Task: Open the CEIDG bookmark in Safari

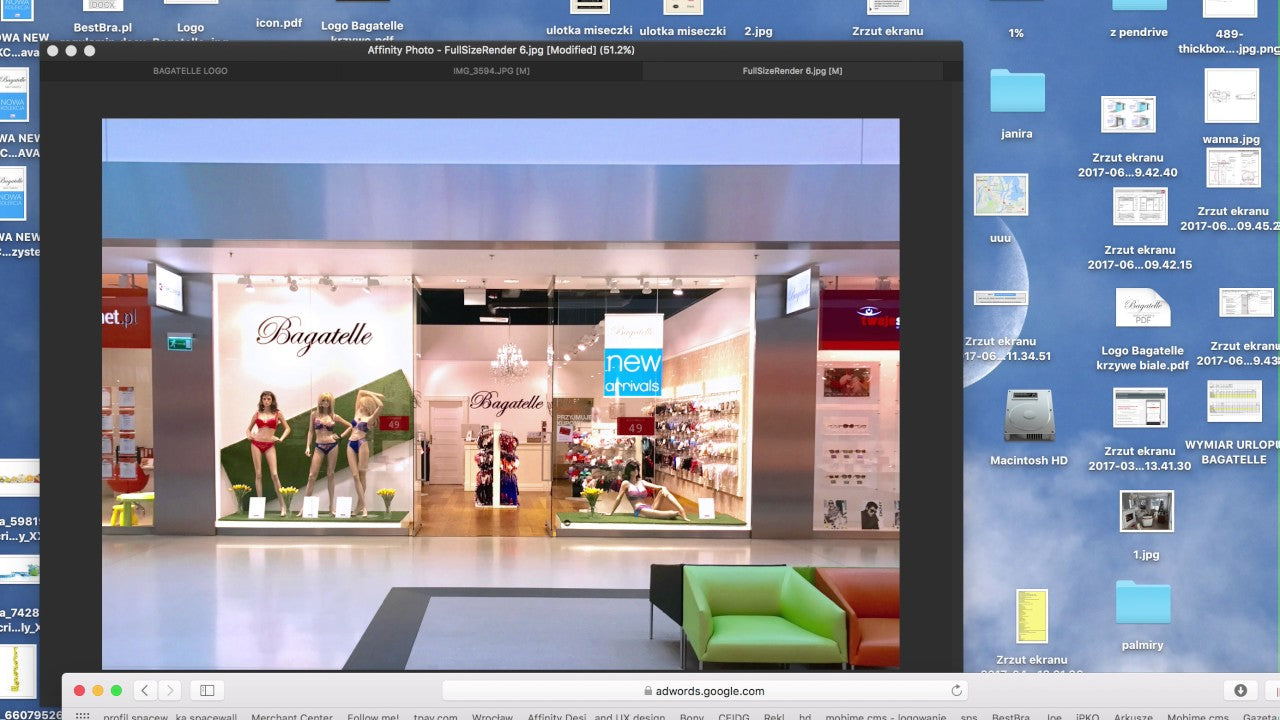Action: click(734, 716)
